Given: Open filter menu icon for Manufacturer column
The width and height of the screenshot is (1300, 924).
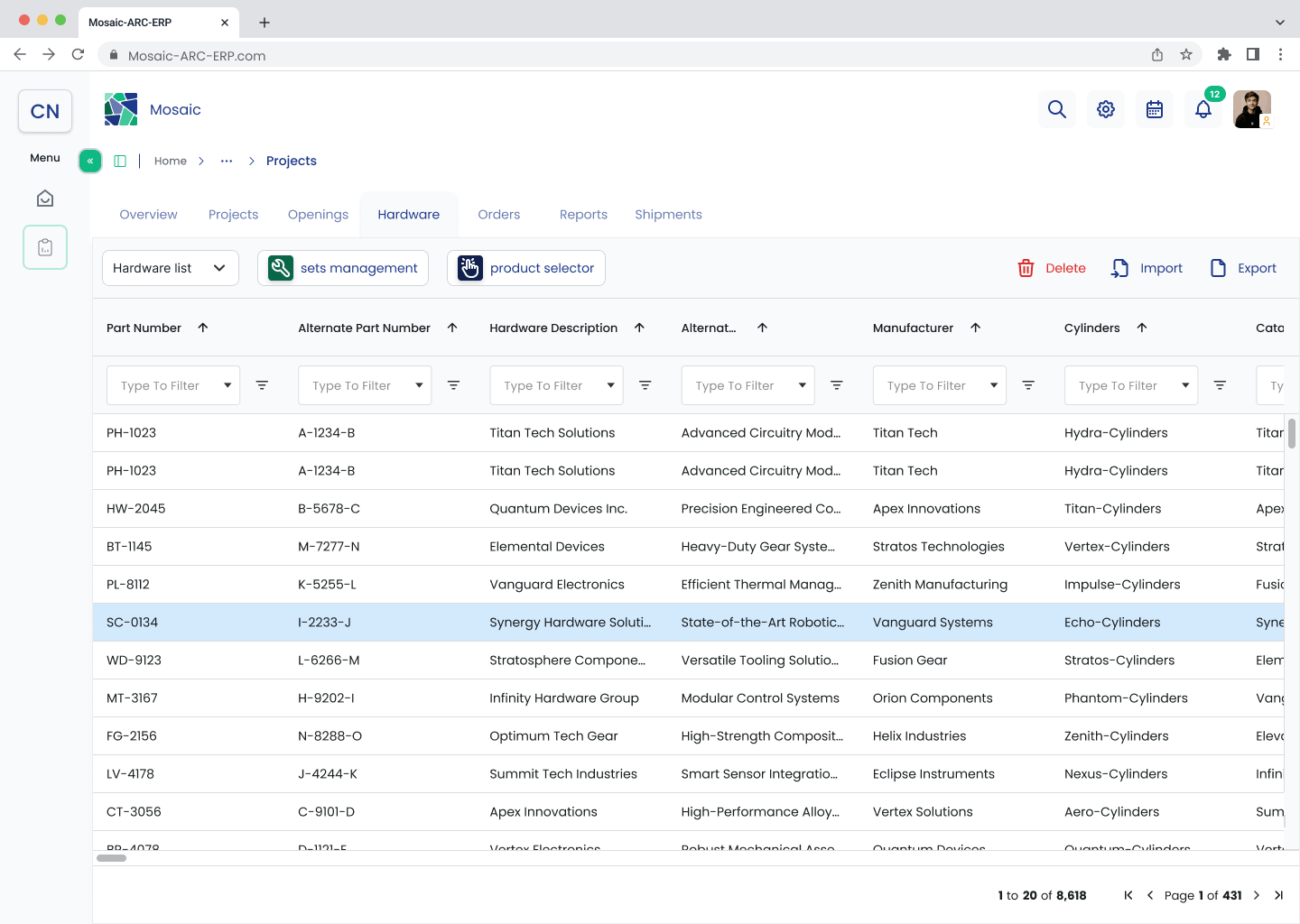Looking at the screenshot, I should 1028,385.
